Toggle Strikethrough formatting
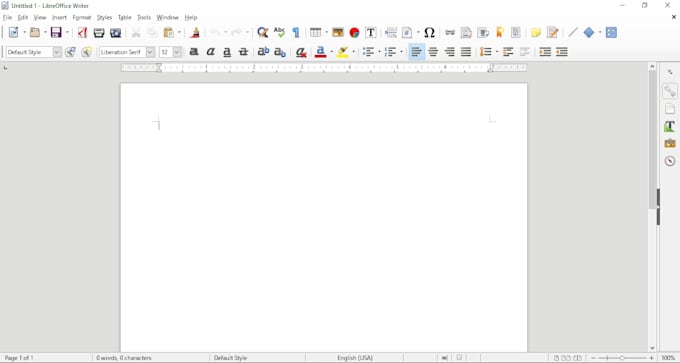 243,52
